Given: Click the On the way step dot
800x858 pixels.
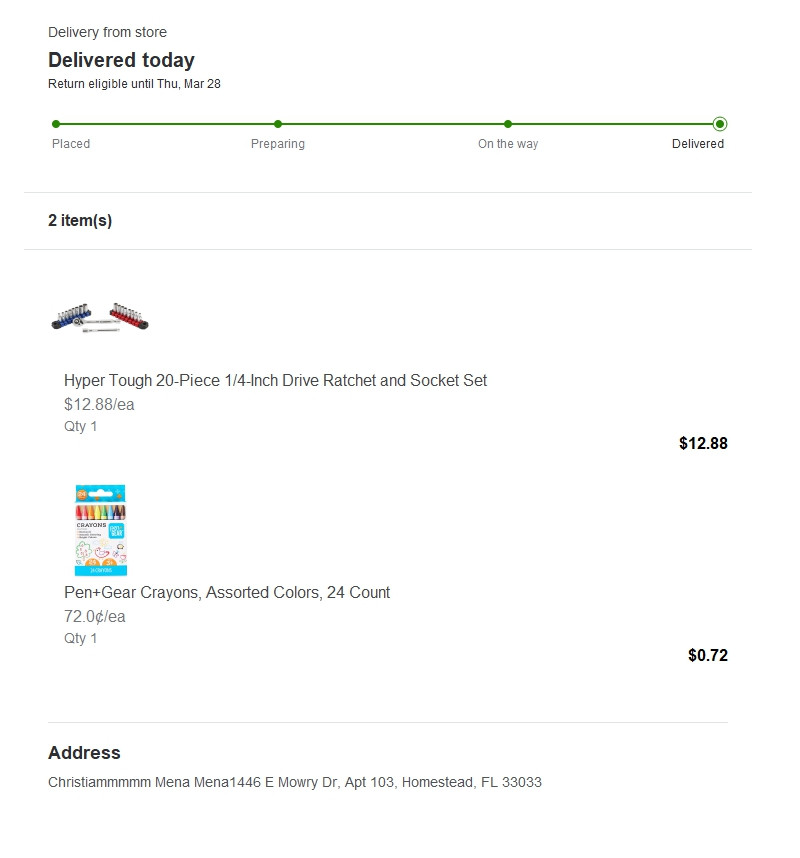Looking at the screenshot, I should pos(508,124).
